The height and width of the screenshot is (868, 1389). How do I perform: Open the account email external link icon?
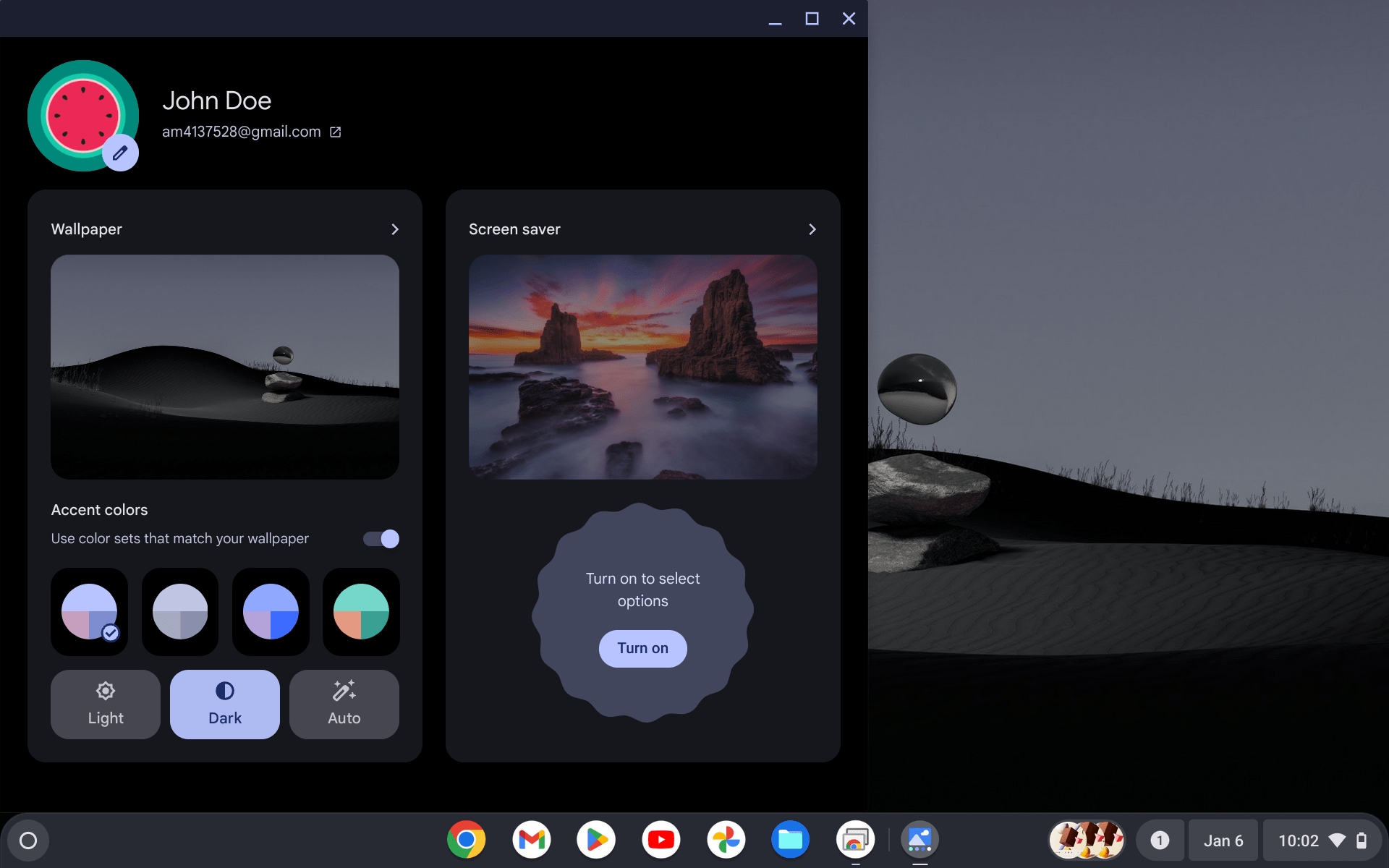click(x=336, y=132)
